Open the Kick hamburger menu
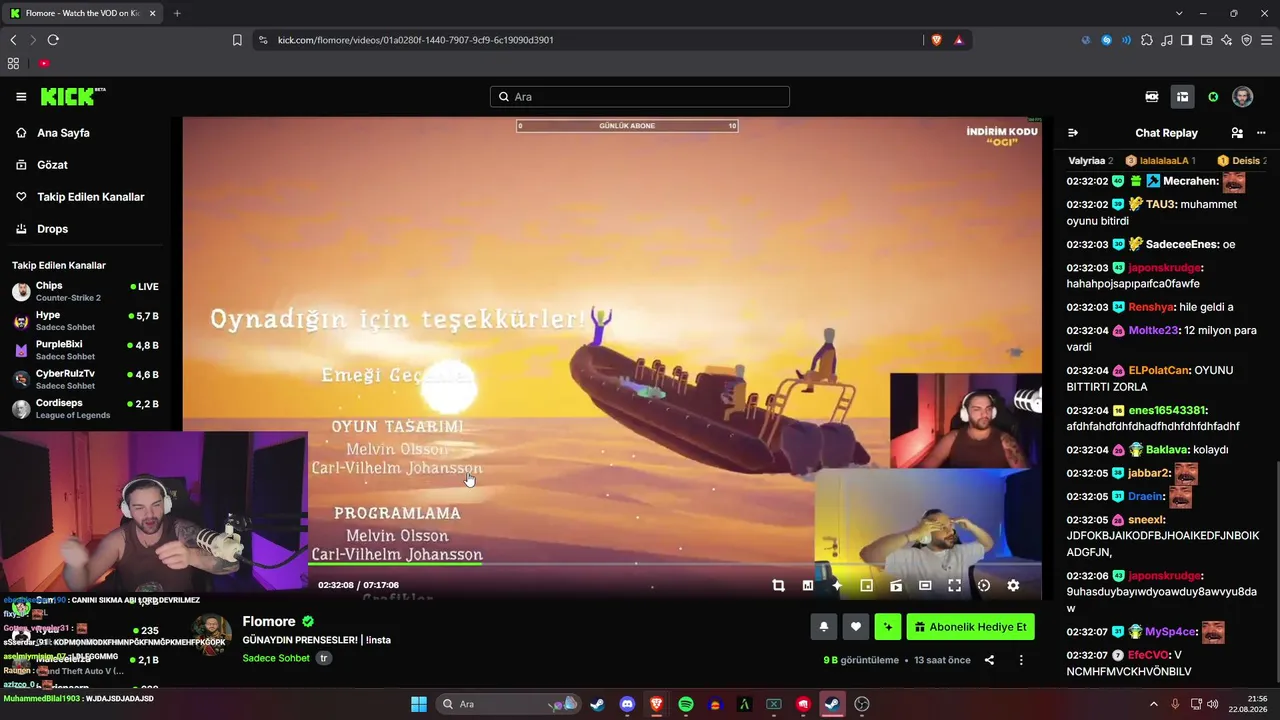 [x=21, y=97]
